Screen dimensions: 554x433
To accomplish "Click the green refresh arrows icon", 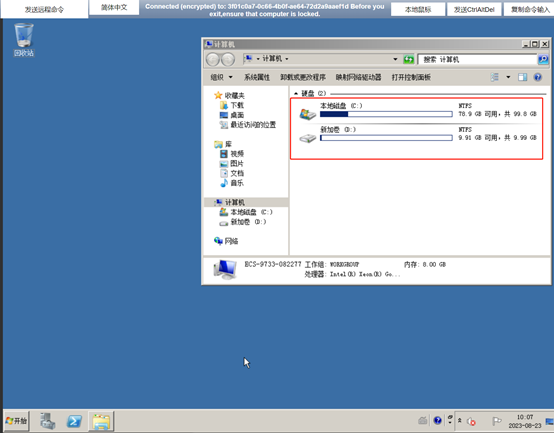I will (x=409, y=59).
